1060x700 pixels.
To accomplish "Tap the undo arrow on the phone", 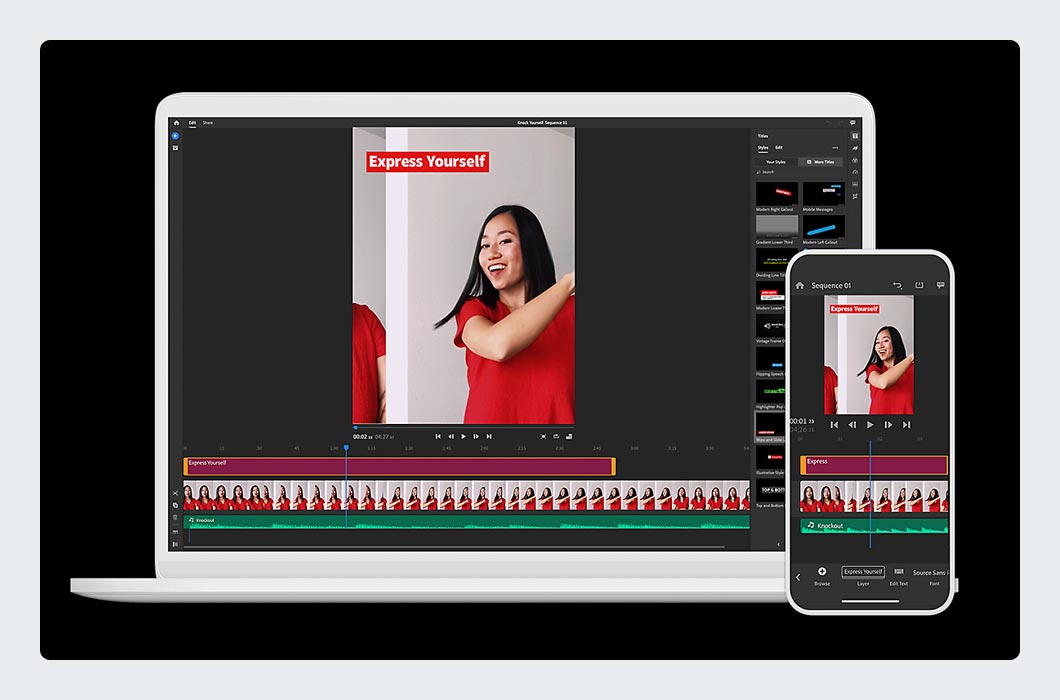I will point(898,285).
